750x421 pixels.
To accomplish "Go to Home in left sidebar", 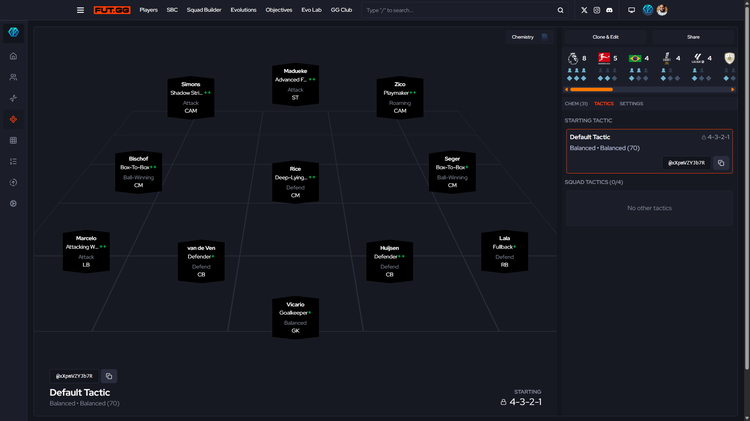I will click(13, 56).
